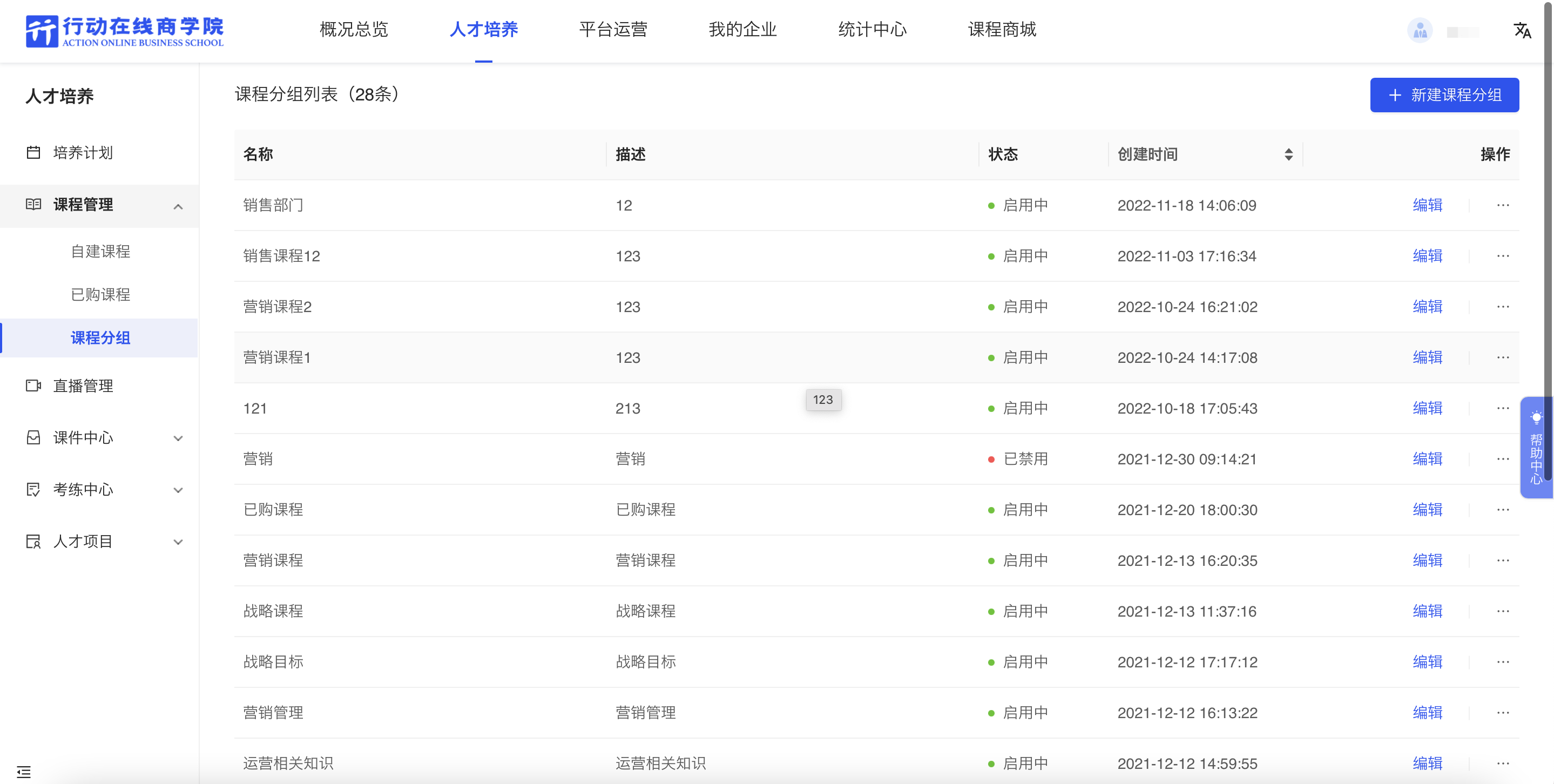Open 已购课程 in the sidebar
The width and height of the screenshot is (1554, 784).
(100, 294)
